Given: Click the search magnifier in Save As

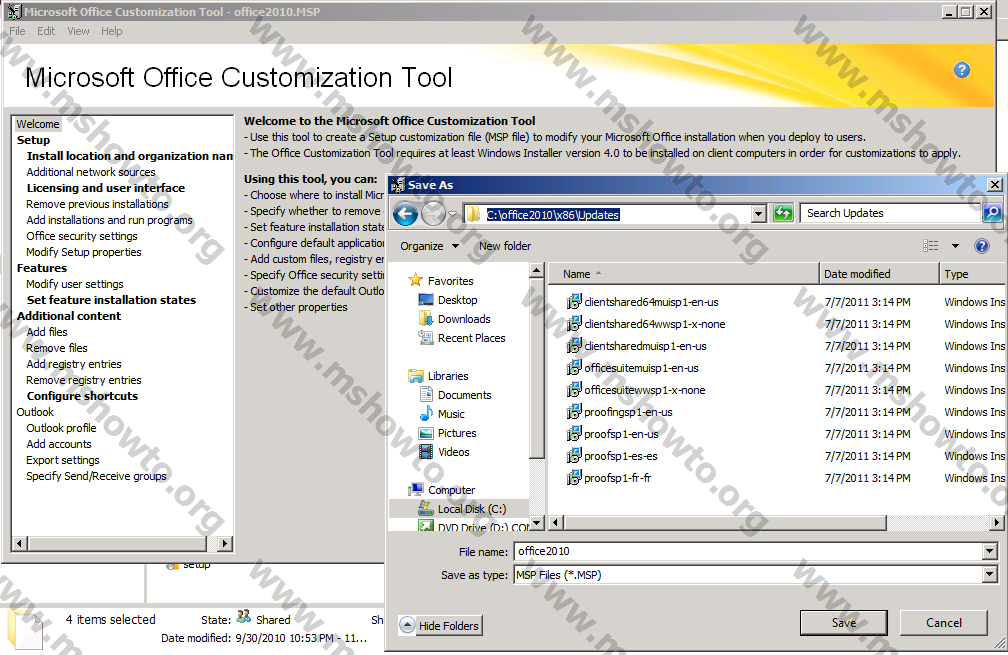Looking at the screenshot, I should [992, 213].
